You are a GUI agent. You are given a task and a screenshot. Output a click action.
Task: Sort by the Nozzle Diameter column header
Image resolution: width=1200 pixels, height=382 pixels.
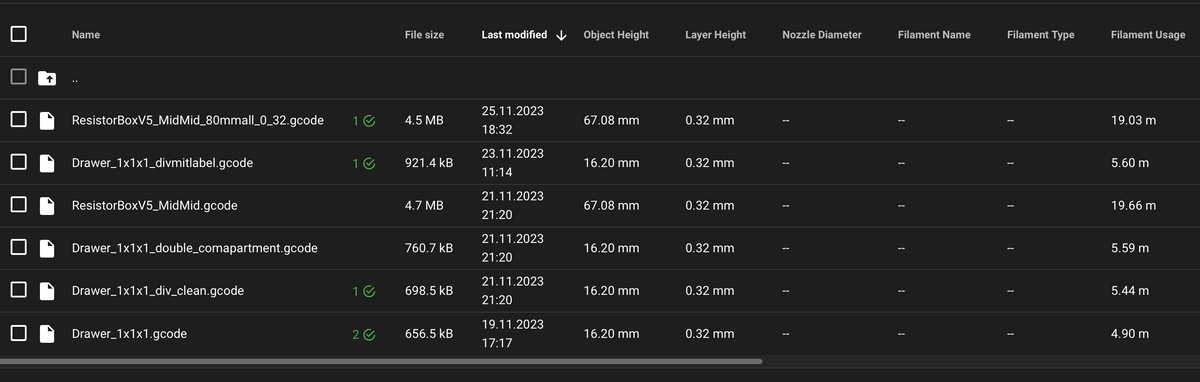tap(822, 35)
